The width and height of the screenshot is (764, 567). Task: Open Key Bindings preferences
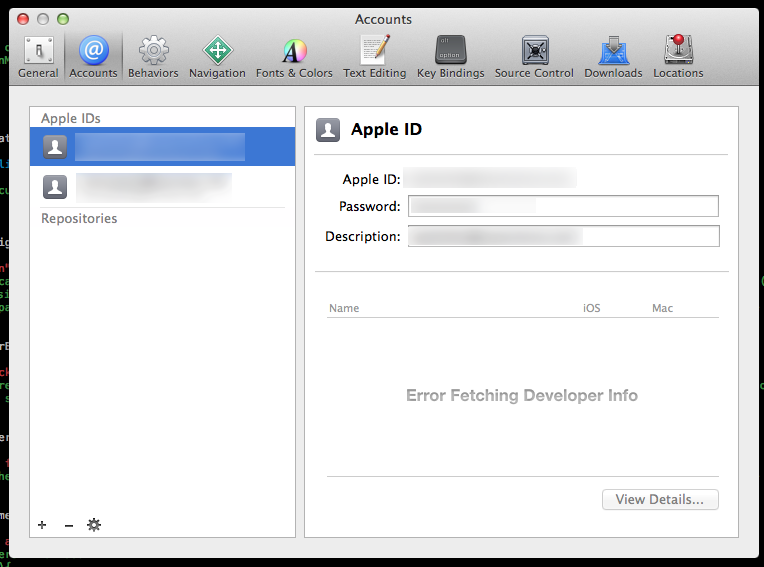pos(450,57)
